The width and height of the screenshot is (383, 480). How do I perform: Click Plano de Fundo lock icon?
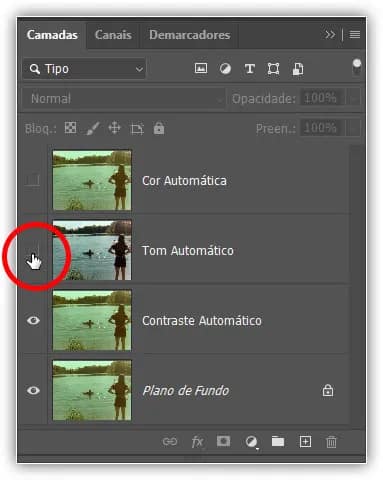click(328, 390)
